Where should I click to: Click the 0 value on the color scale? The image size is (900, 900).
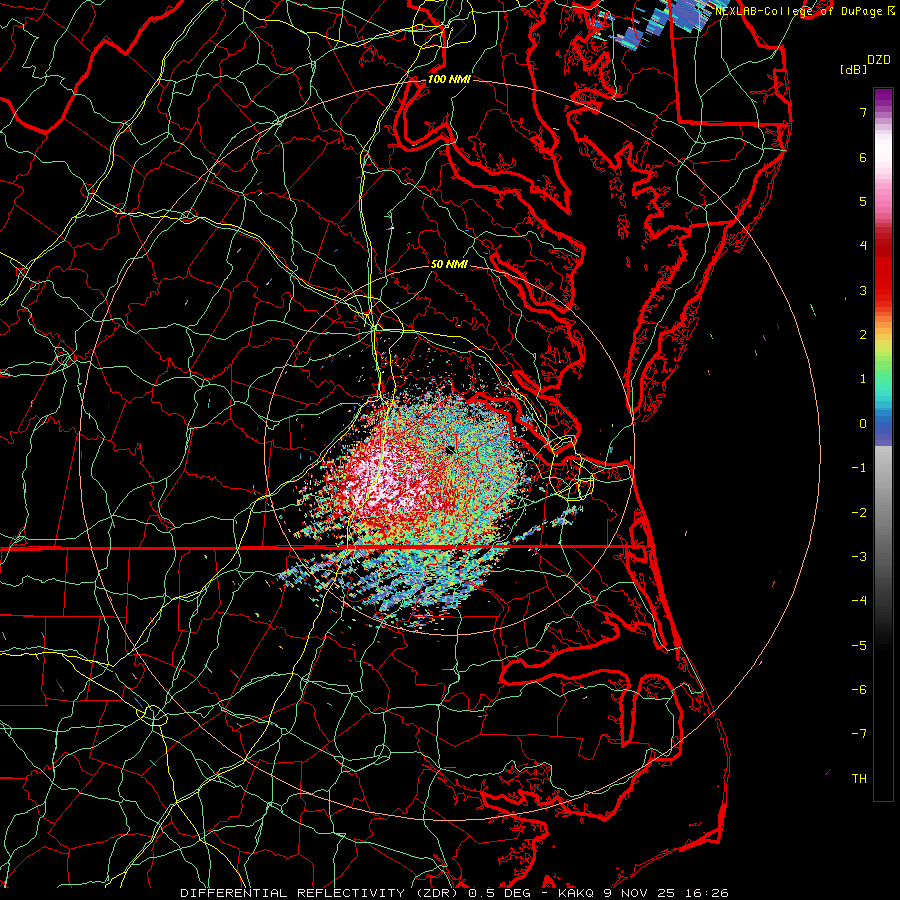coord(863,424)
